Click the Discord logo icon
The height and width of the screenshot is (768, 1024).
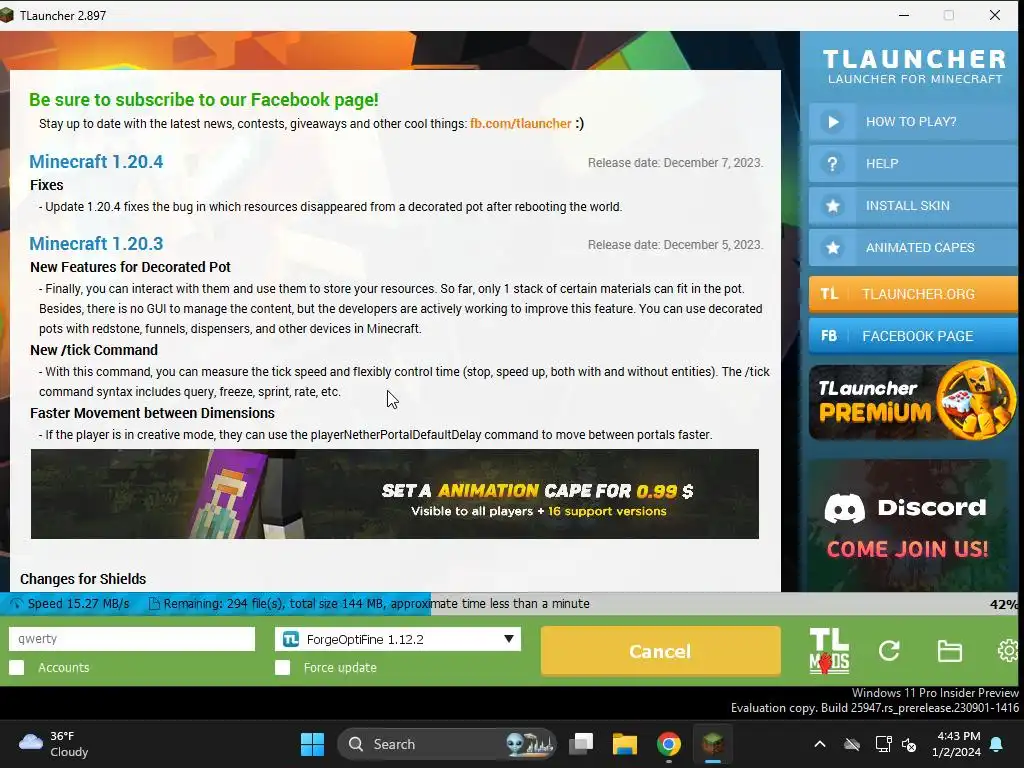[844, 508]
